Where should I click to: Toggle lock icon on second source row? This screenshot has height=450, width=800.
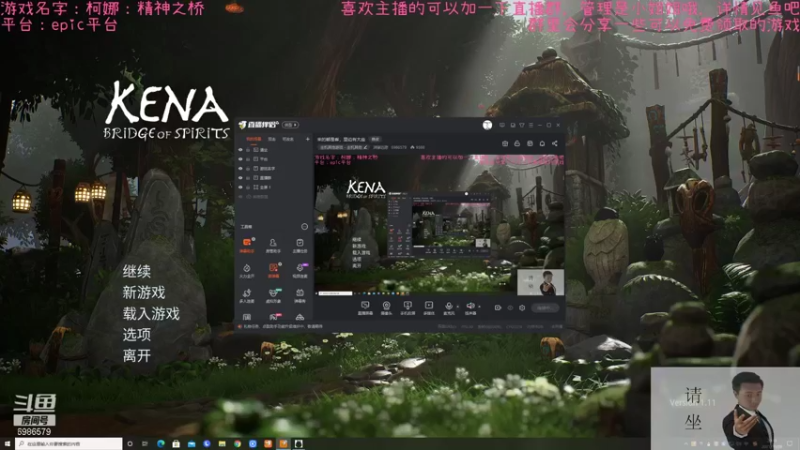pyautogui.click(x=248, y=159)
